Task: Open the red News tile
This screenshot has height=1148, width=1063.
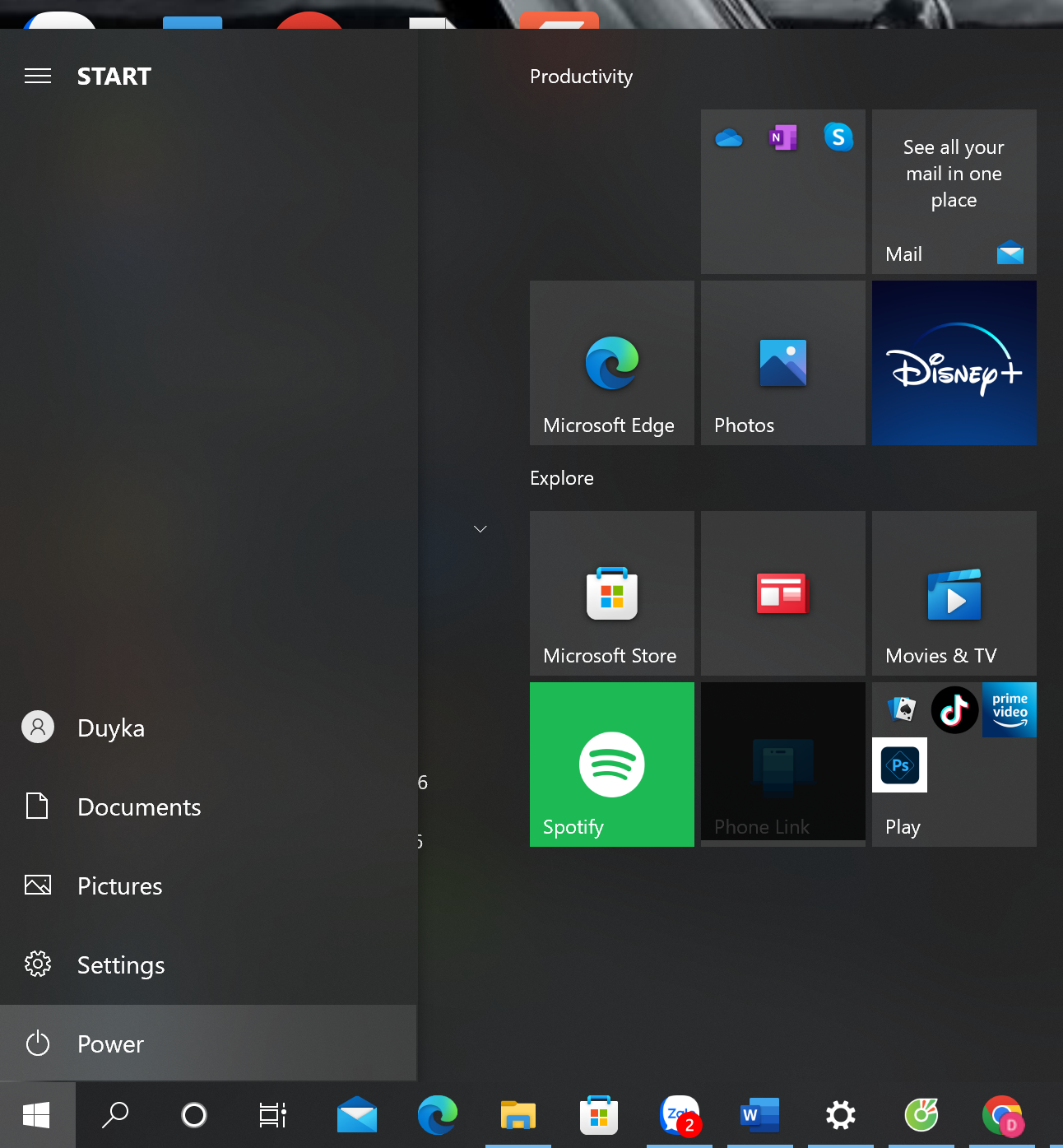Action: pos(783,593)
